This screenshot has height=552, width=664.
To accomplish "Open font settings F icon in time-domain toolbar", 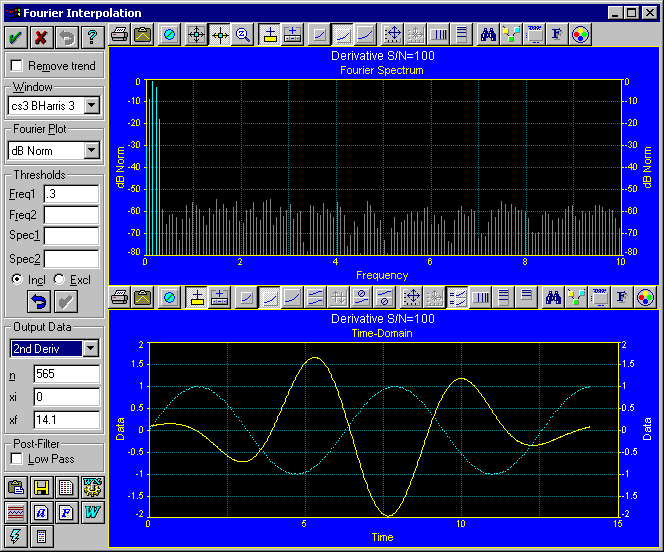I will [x=622, y=298].
